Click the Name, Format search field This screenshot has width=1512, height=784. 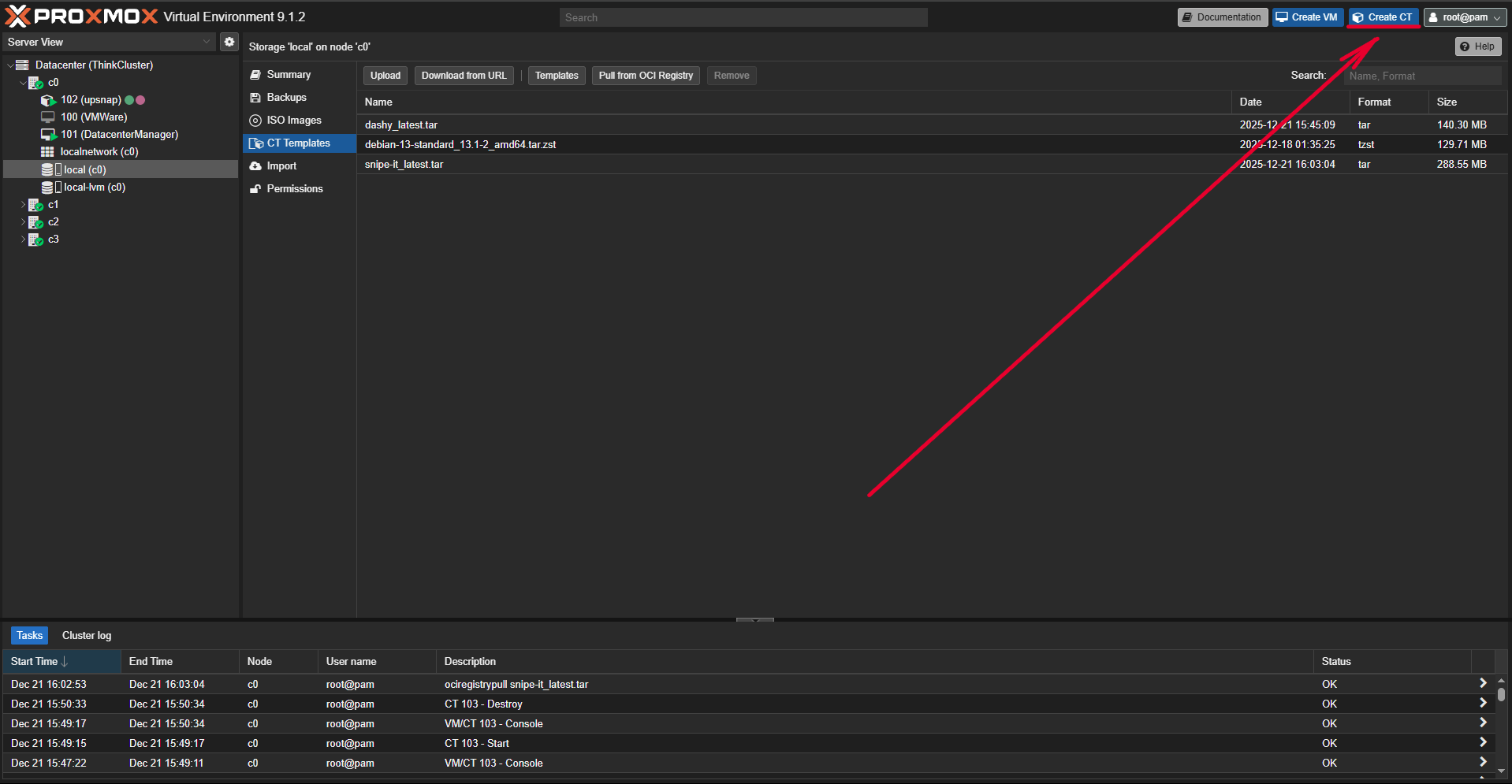click(1421, 76)
